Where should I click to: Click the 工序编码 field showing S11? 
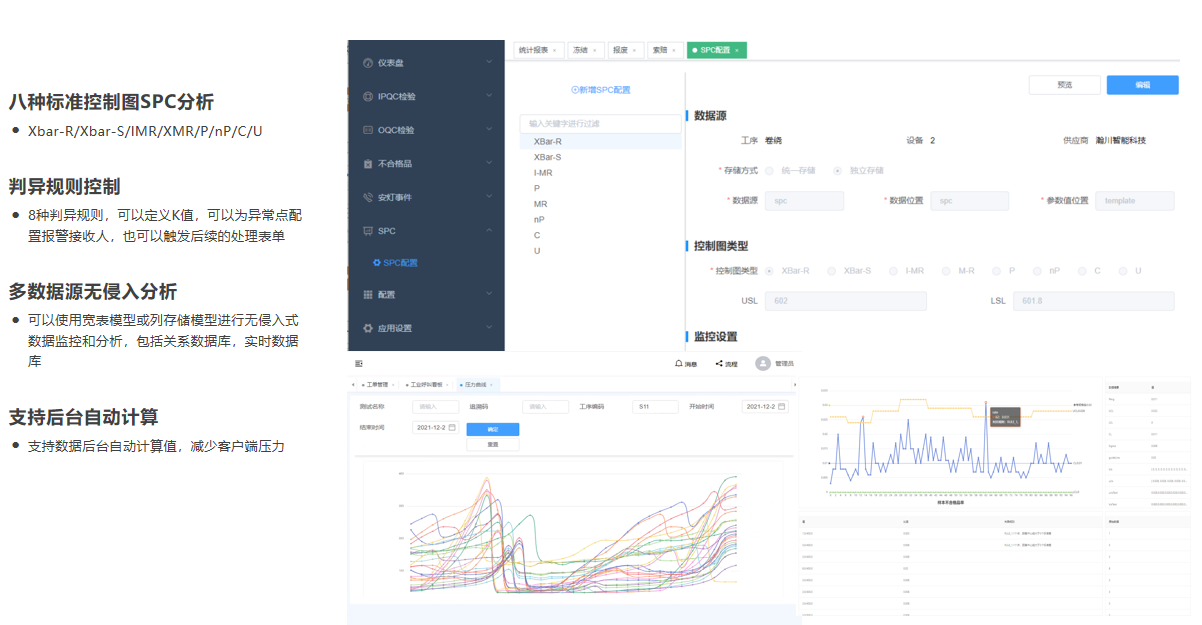tap(656, 407)
